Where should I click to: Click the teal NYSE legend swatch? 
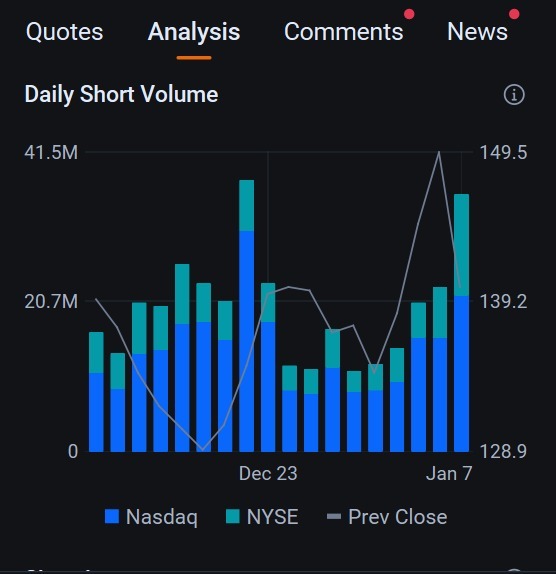pos(233,517)
